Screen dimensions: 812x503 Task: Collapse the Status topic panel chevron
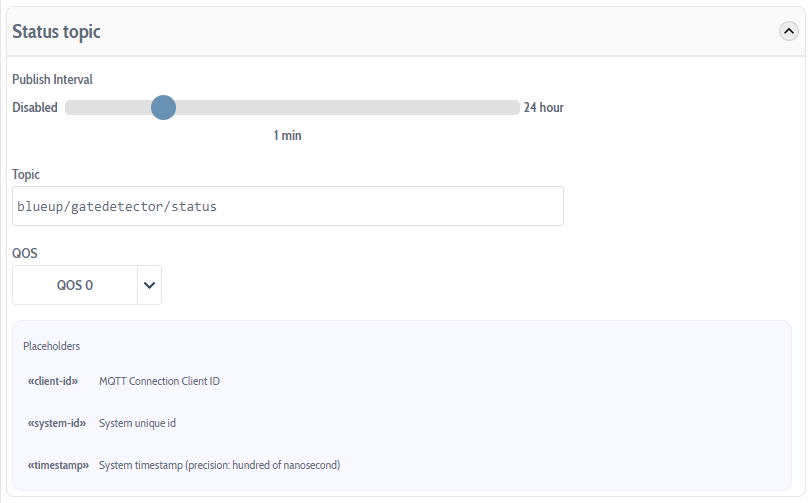point(788,31)
